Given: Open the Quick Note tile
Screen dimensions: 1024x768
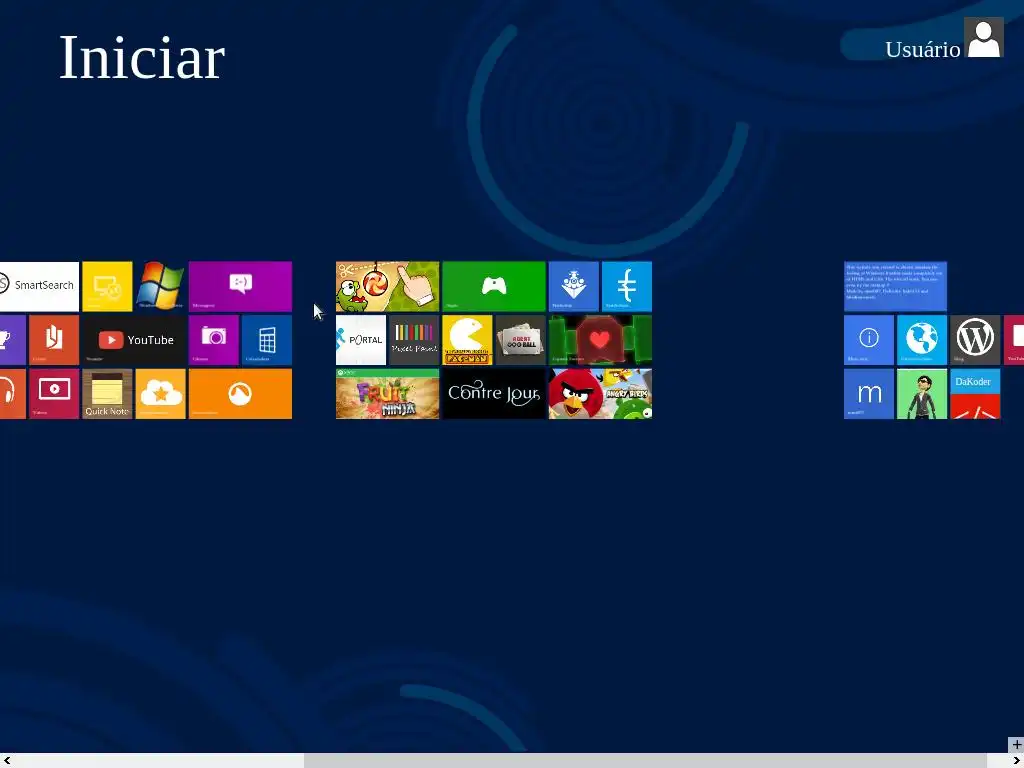Looking at the screenshot, I should [107, 394].
